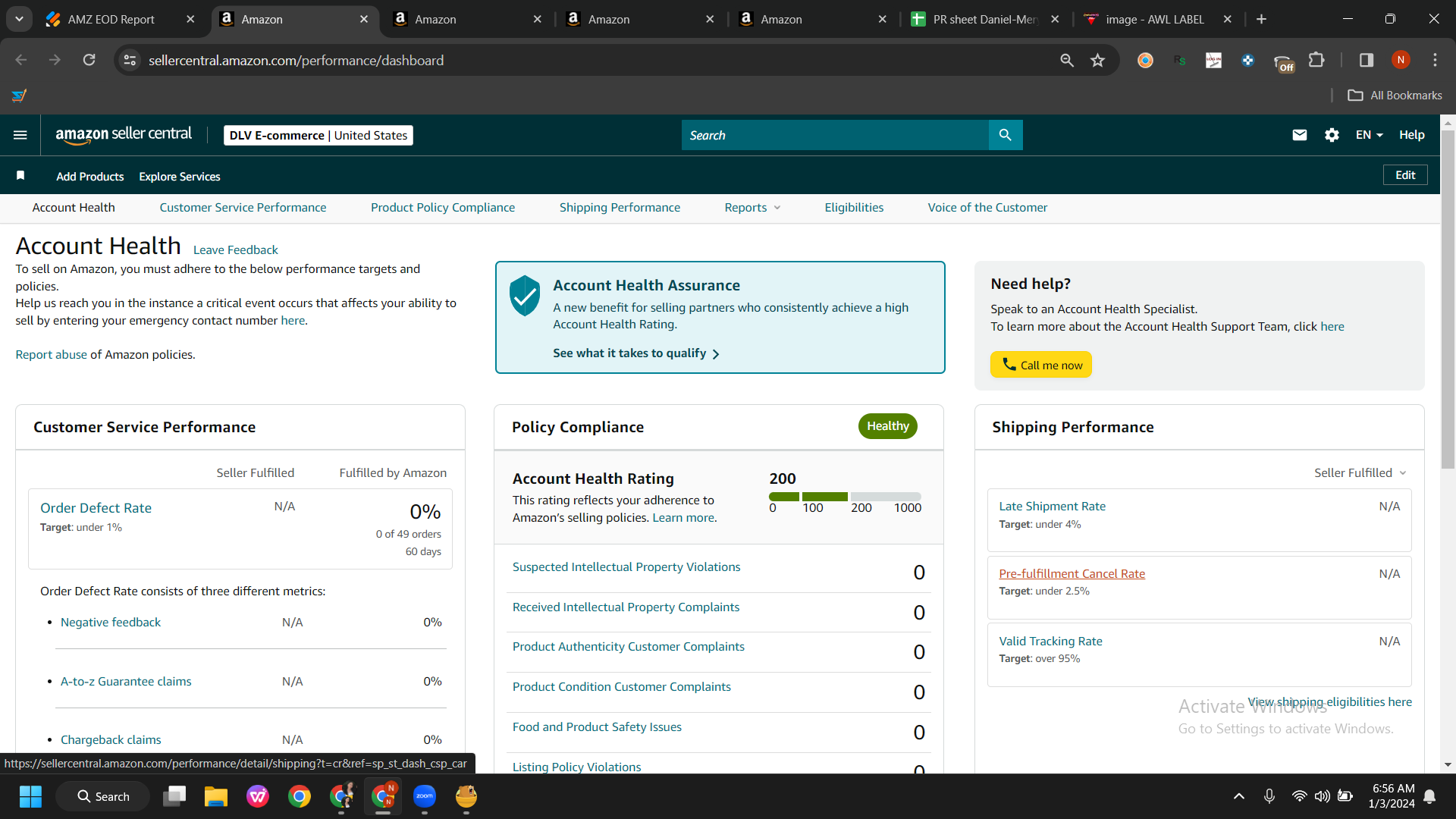Screen dimensions: 1456x819
Task: Go back using the browser back arrow
Action: tap(21, 60)
